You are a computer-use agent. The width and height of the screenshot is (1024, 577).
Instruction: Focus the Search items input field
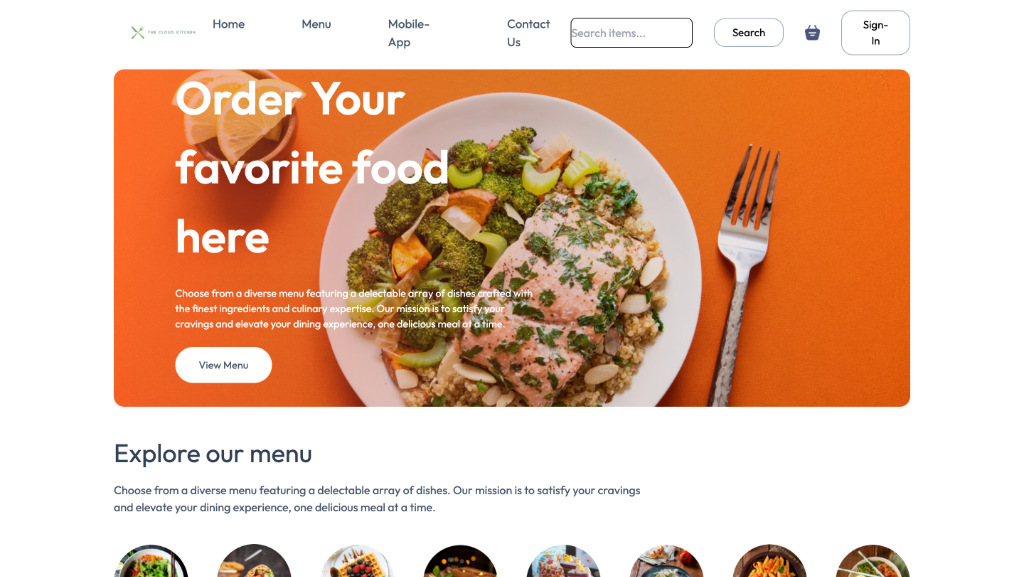(x=632, y=33)
